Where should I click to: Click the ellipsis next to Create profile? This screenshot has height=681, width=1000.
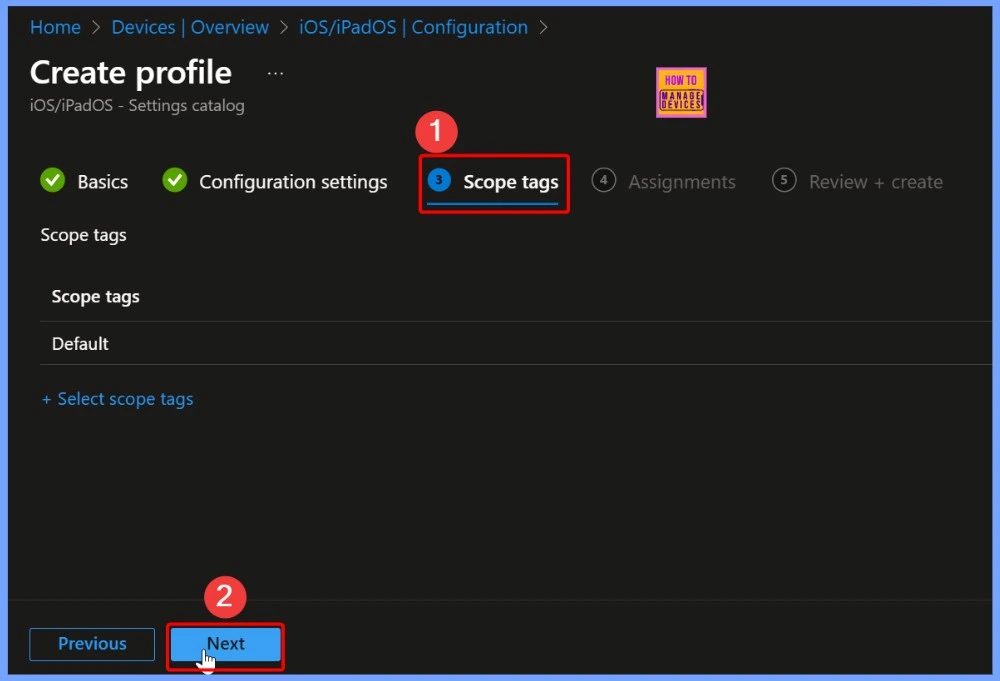[275, 72]
